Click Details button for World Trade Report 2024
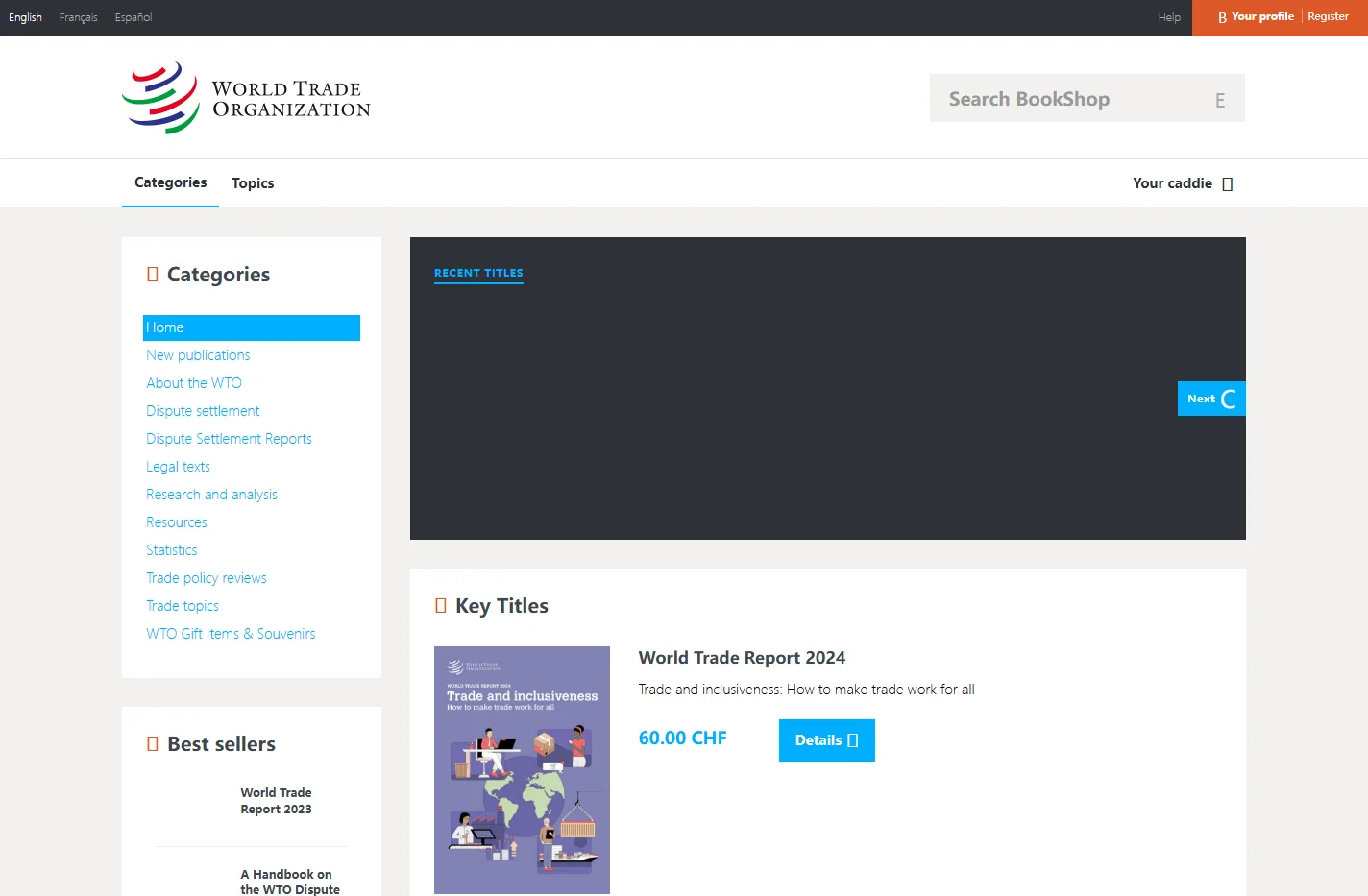The width and height of the screenshot is (1368, 896). 826,740
